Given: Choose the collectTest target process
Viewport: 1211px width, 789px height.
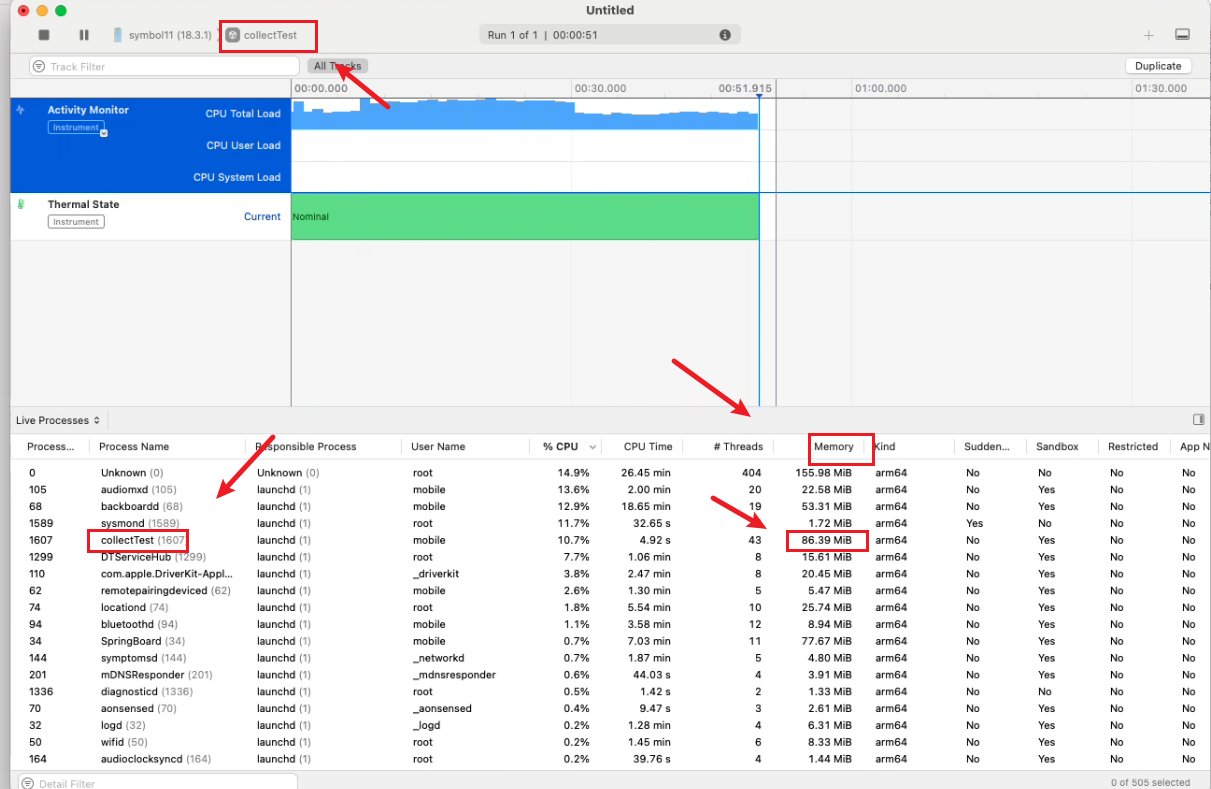Looking at the screenshot, I should [268, 35].
